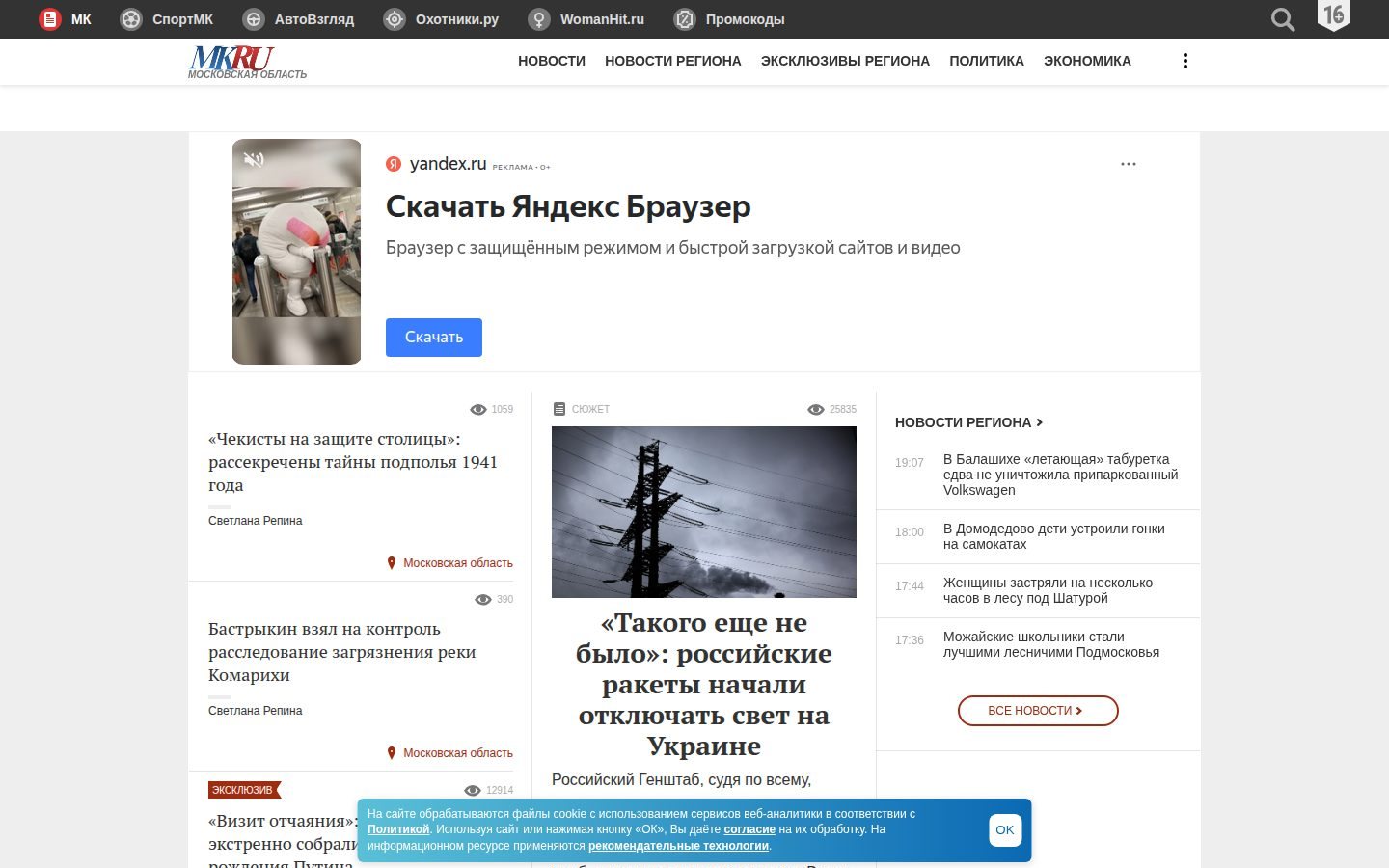Click 19:07 timestamp in regional news
Viewport: 1389px width, 868px height.
910,463
